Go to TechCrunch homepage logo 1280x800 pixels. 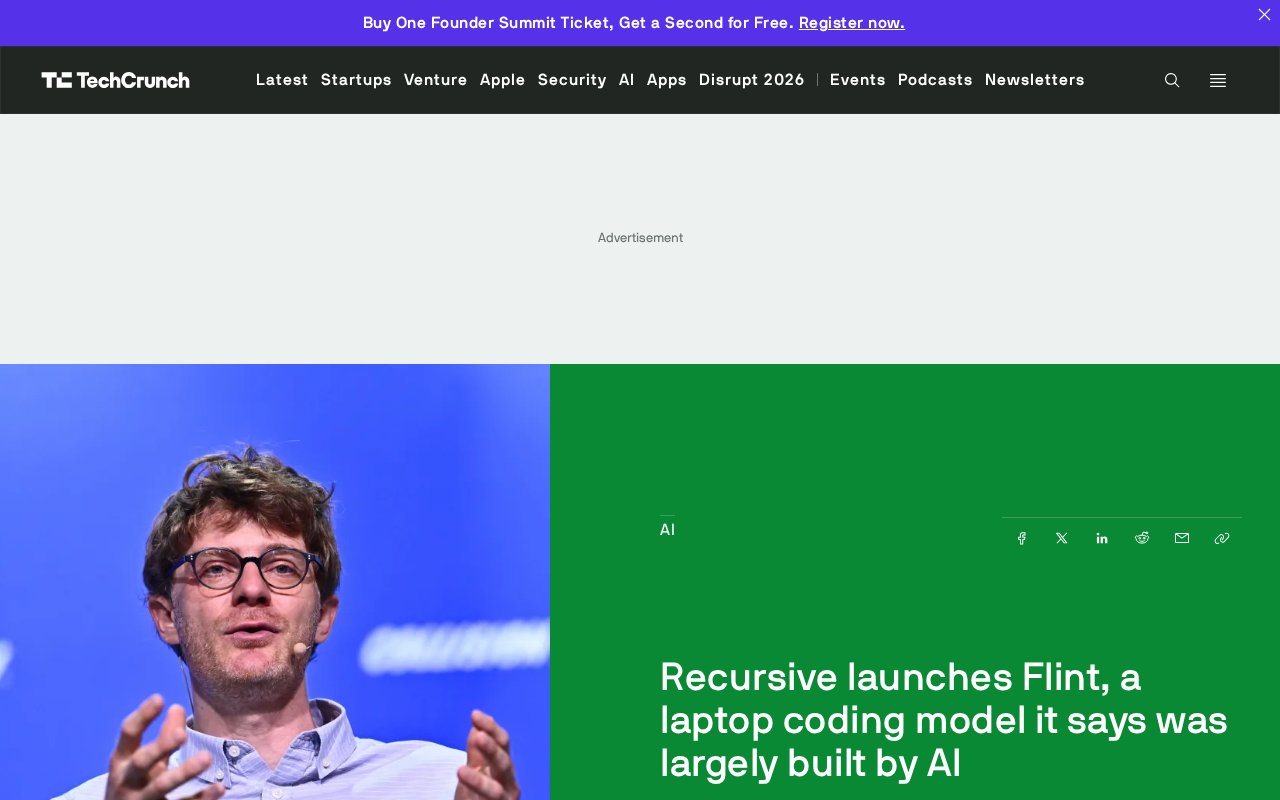116,80
